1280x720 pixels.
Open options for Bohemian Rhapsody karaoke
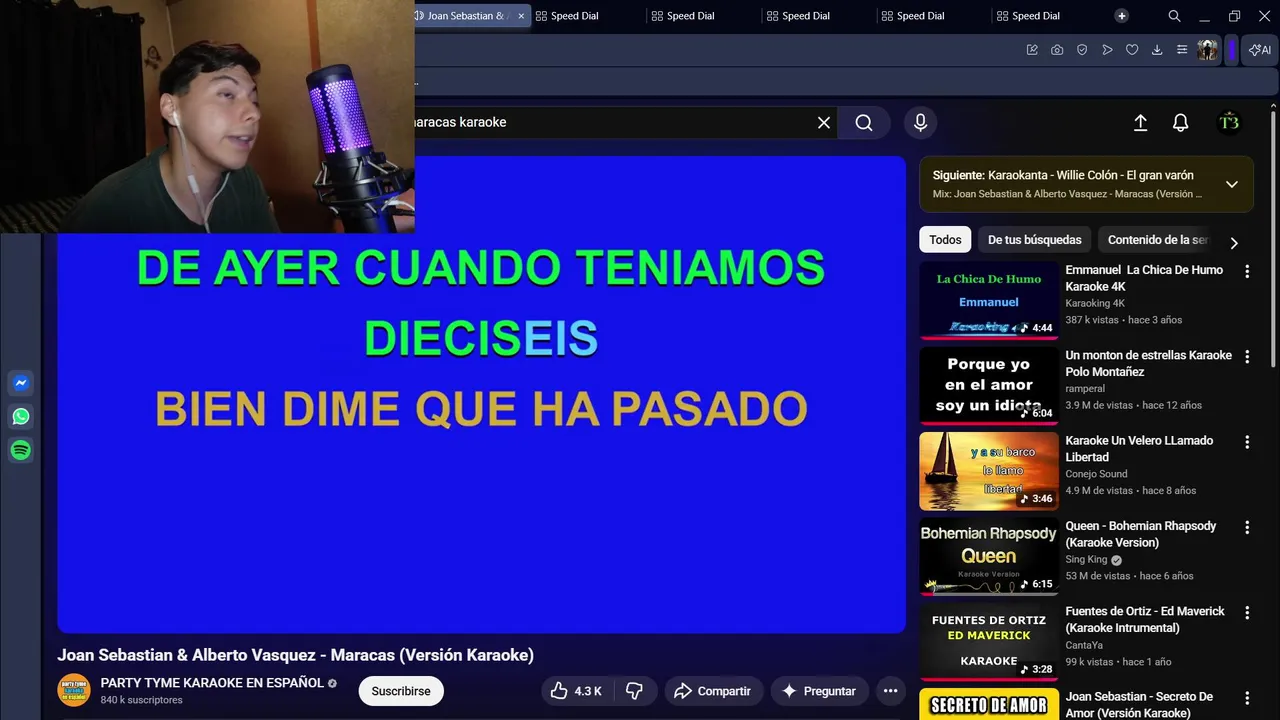[1247, 527]
